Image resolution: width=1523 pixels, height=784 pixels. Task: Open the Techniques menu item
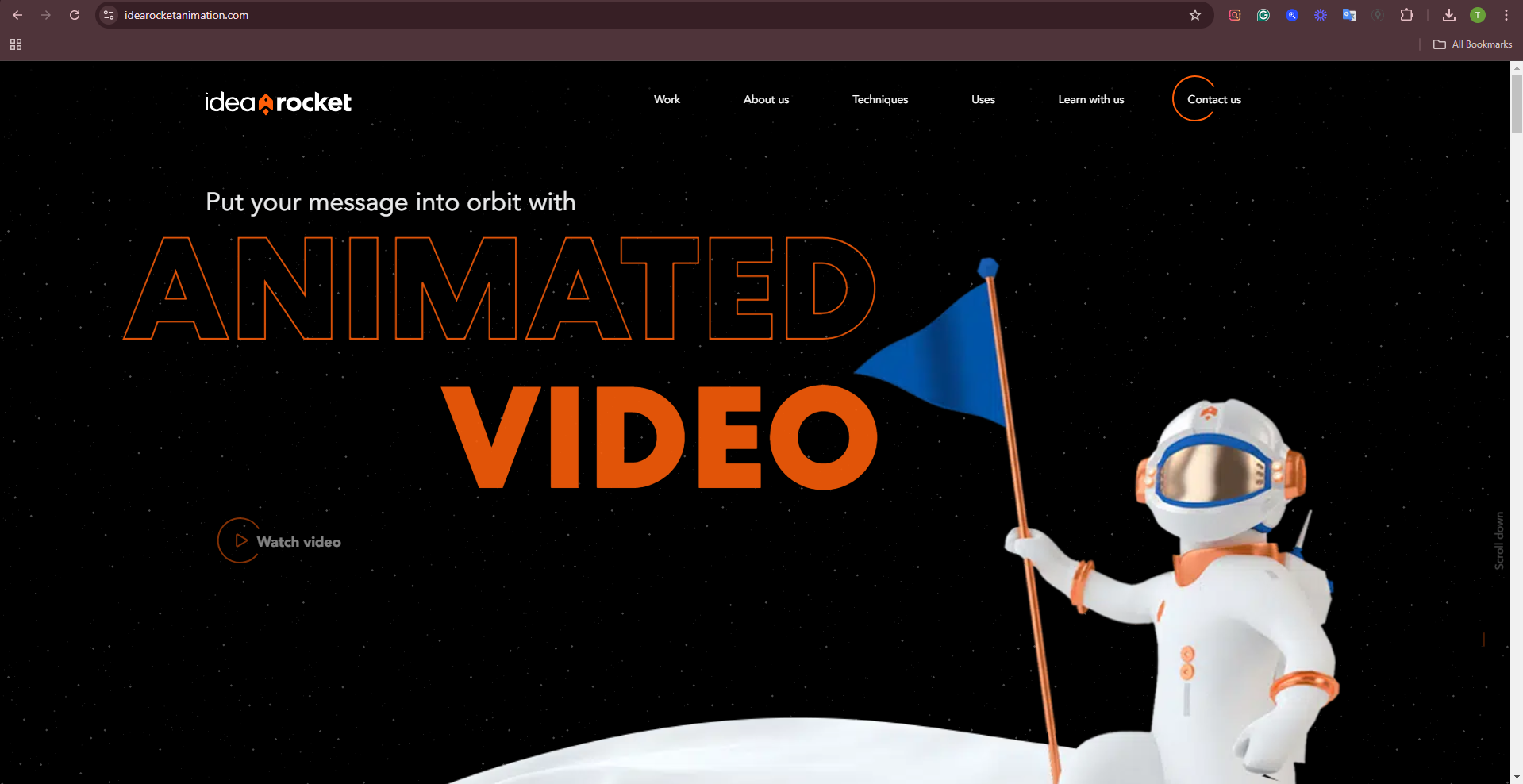pyautogui.click(x=880, y=99)
